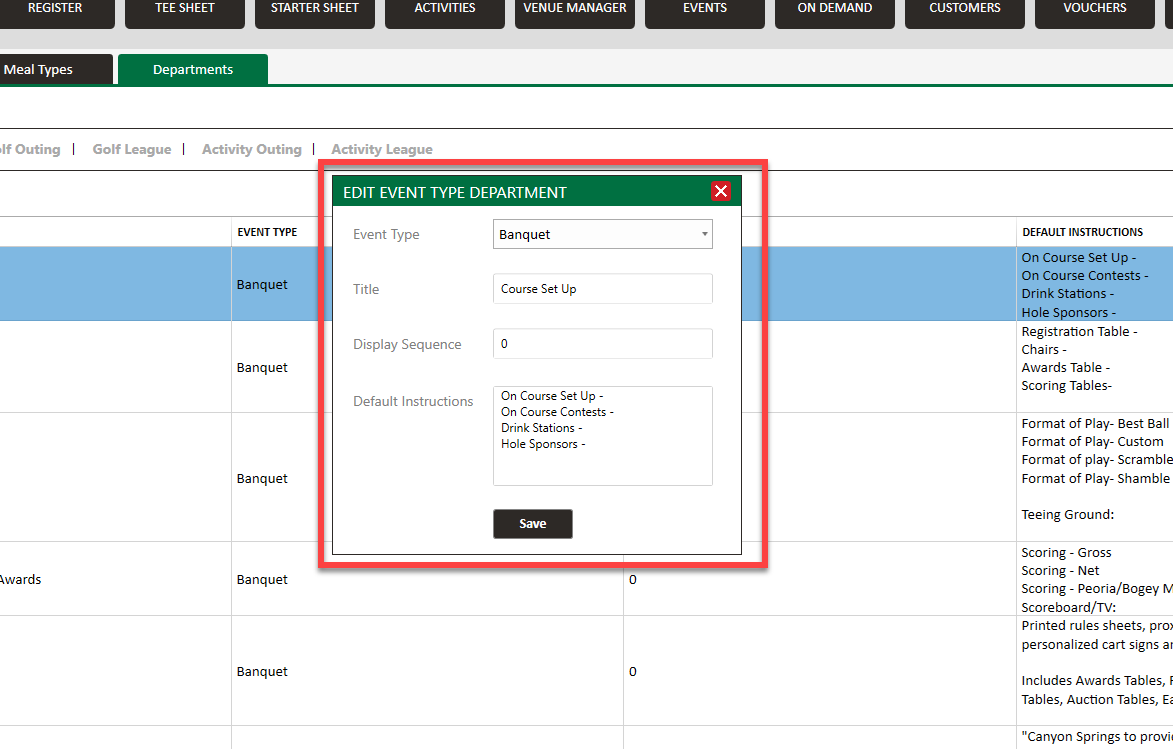Open the Vouchers section
The image size is (1173, 749).
(x=1095, y=10)
